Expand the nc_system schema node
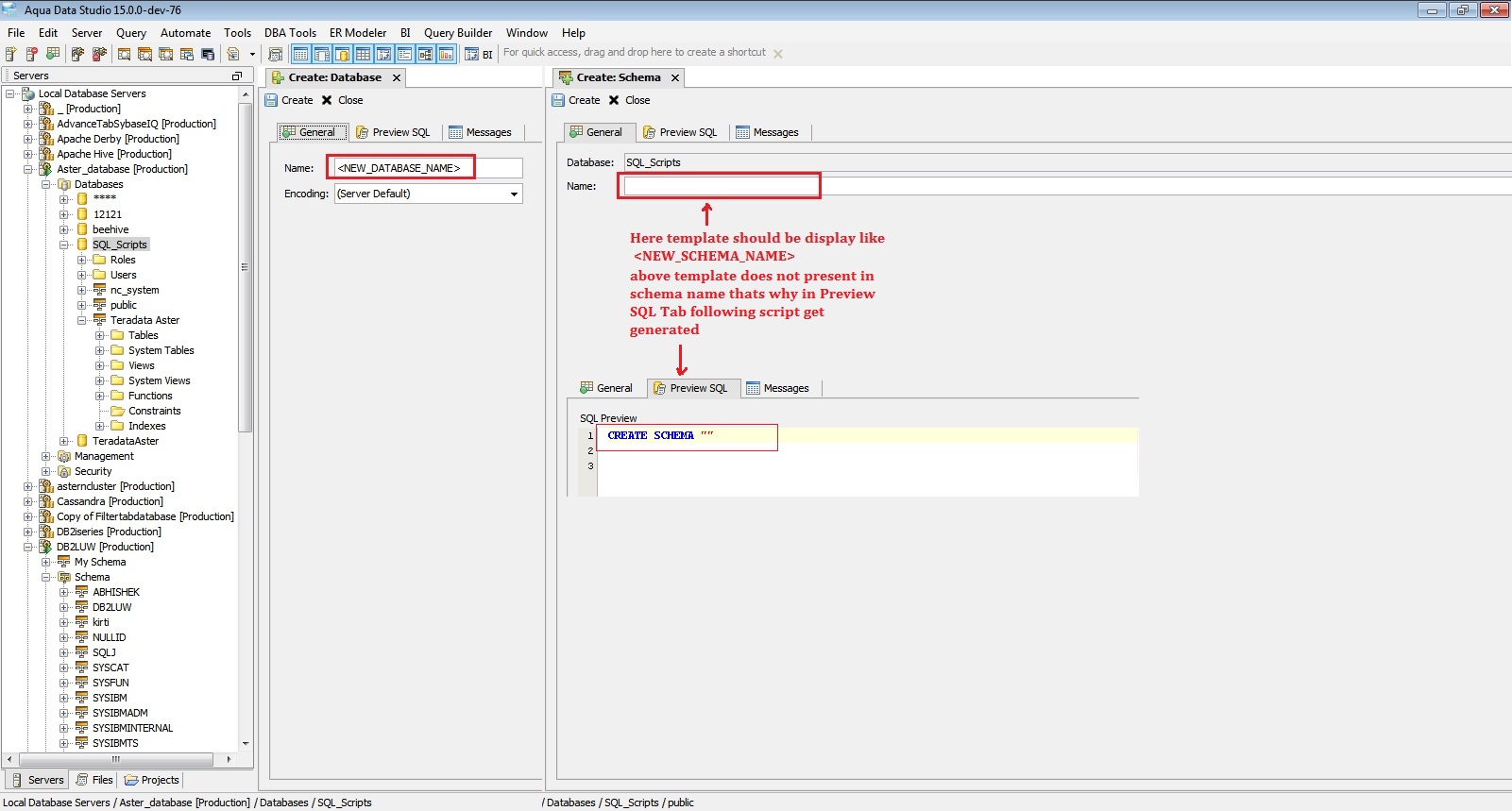Image resolution: width=1512 pixels, height=811 pixels. point(82,290)
